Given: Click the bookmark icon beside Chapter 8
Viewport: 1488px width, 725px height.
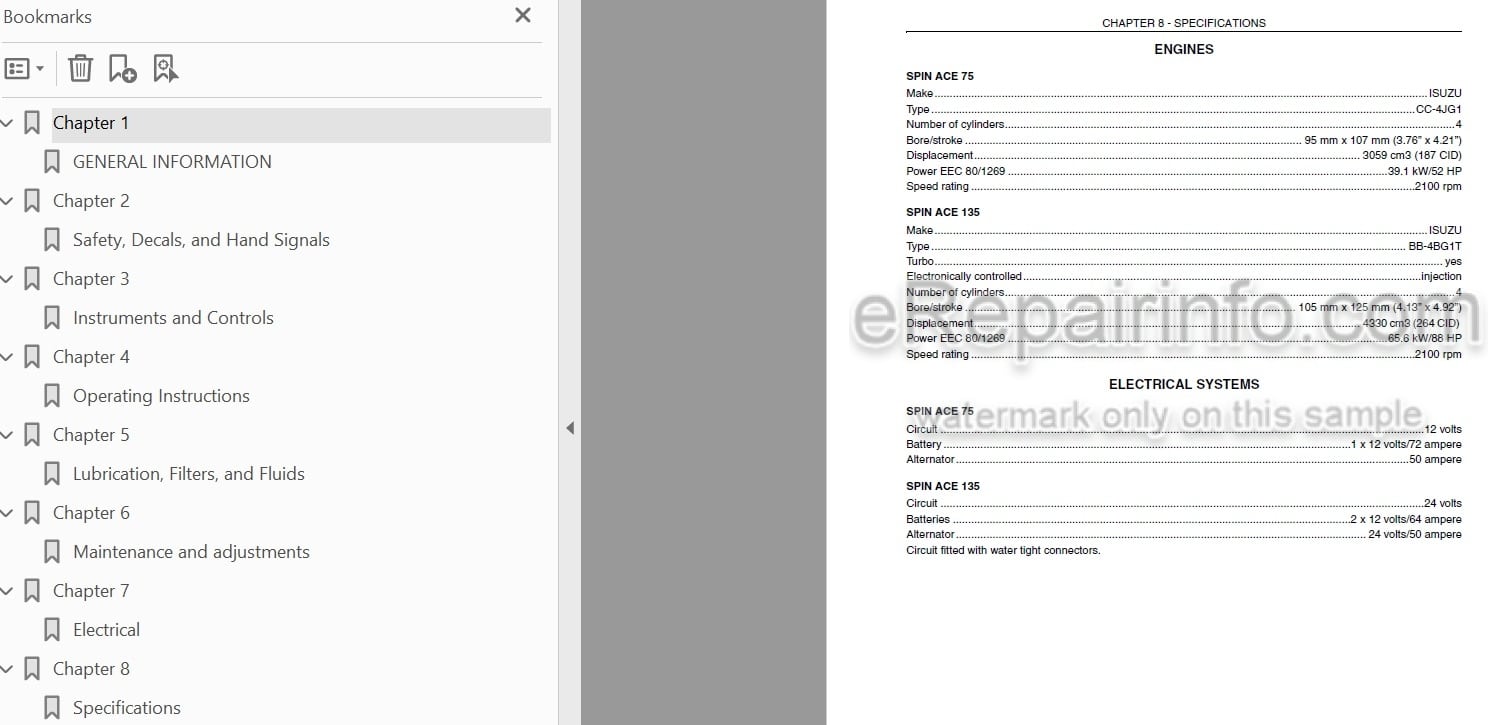Looking at the screenshot, I should coord(32,669).
